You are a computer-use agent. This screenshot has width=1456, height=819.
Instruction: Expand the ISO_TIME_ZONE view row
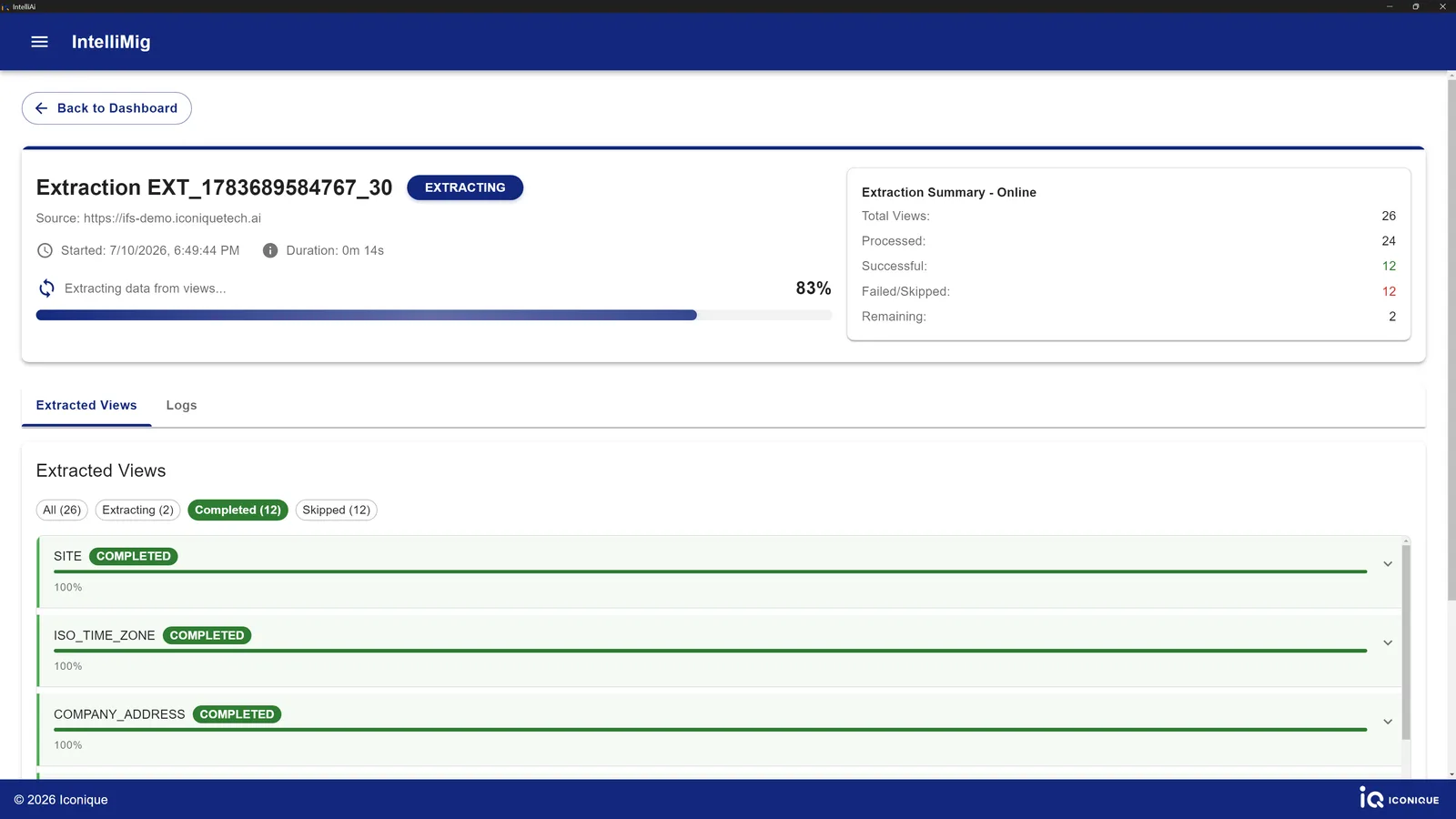click(1388, 643)
